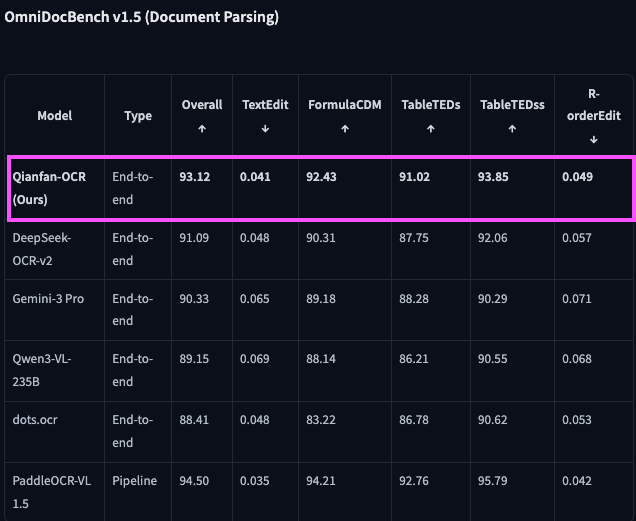
Task: Click Gemini-3 Pro FormulaCDM value 89.18
Action: coord(321,299)
